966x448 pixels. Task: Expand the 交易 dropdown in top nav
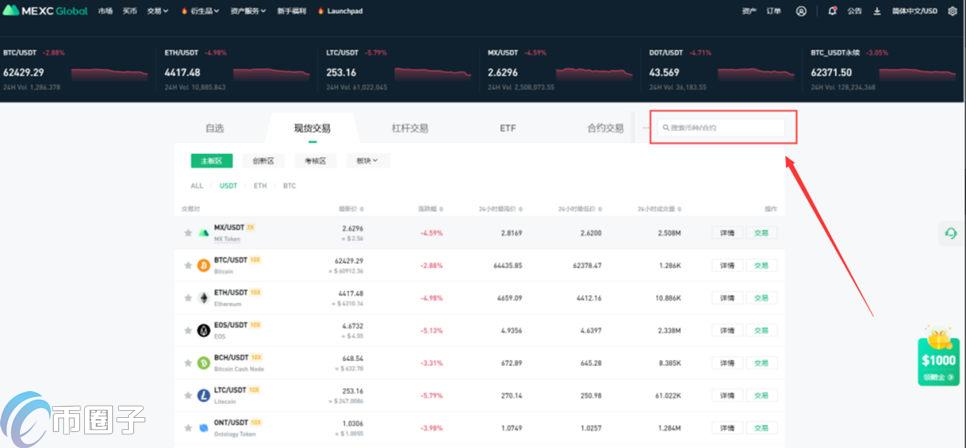click(158, 11)
